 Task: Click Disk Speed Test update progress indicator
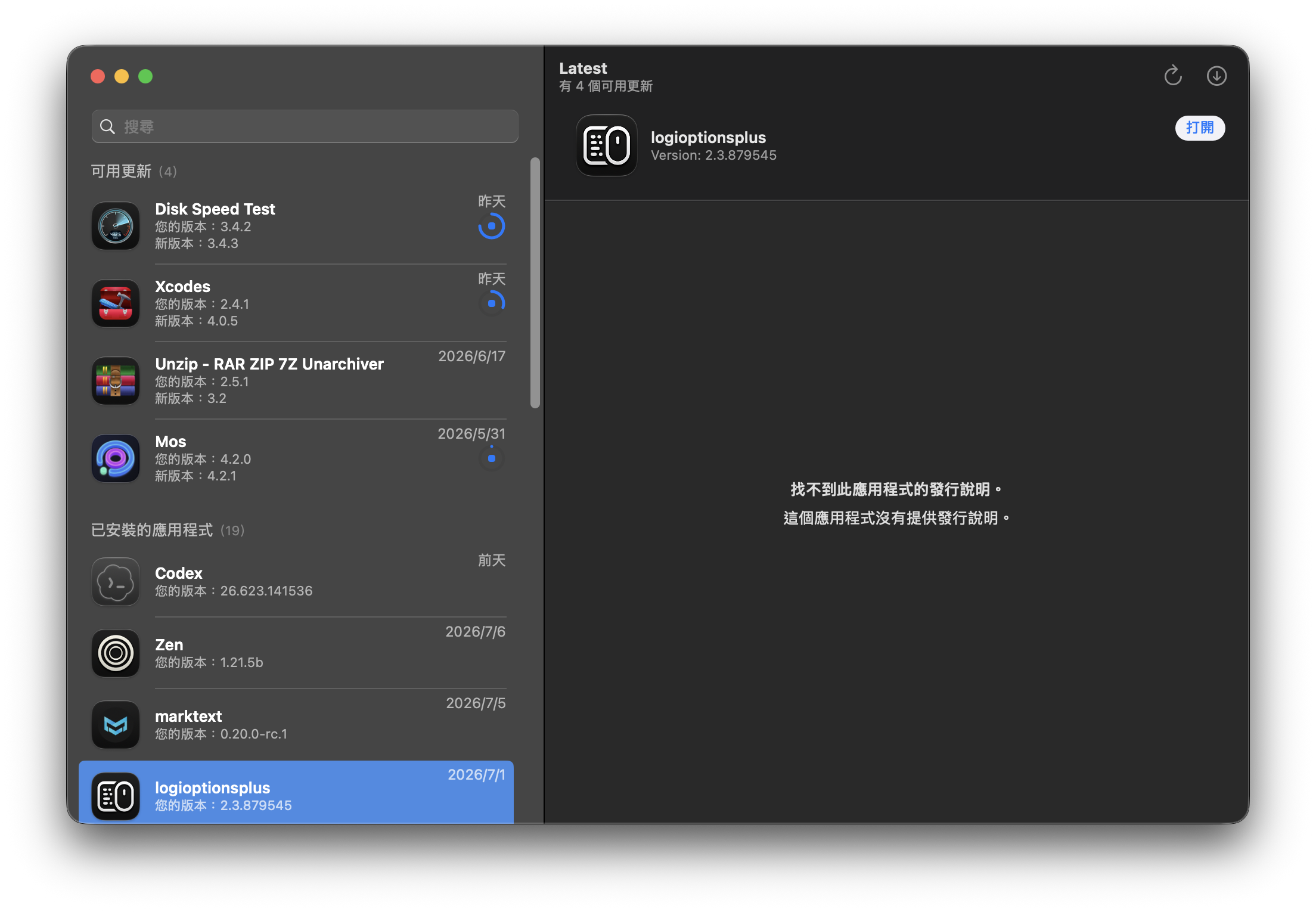coord(491,227)
